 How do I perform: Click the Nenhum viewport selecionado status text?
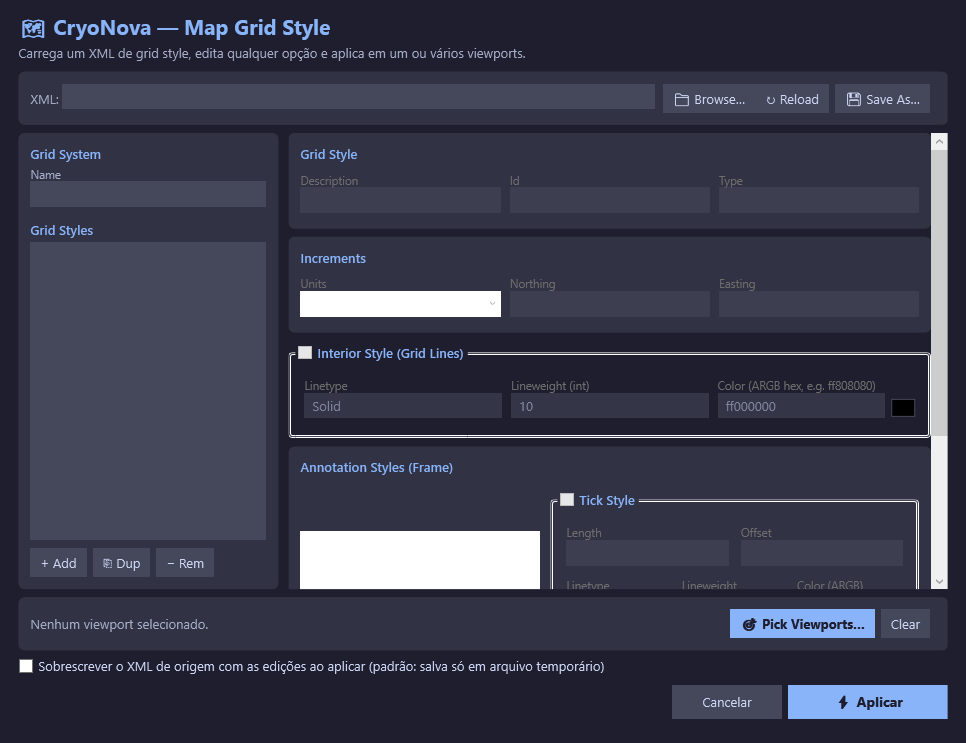point(120,625)
